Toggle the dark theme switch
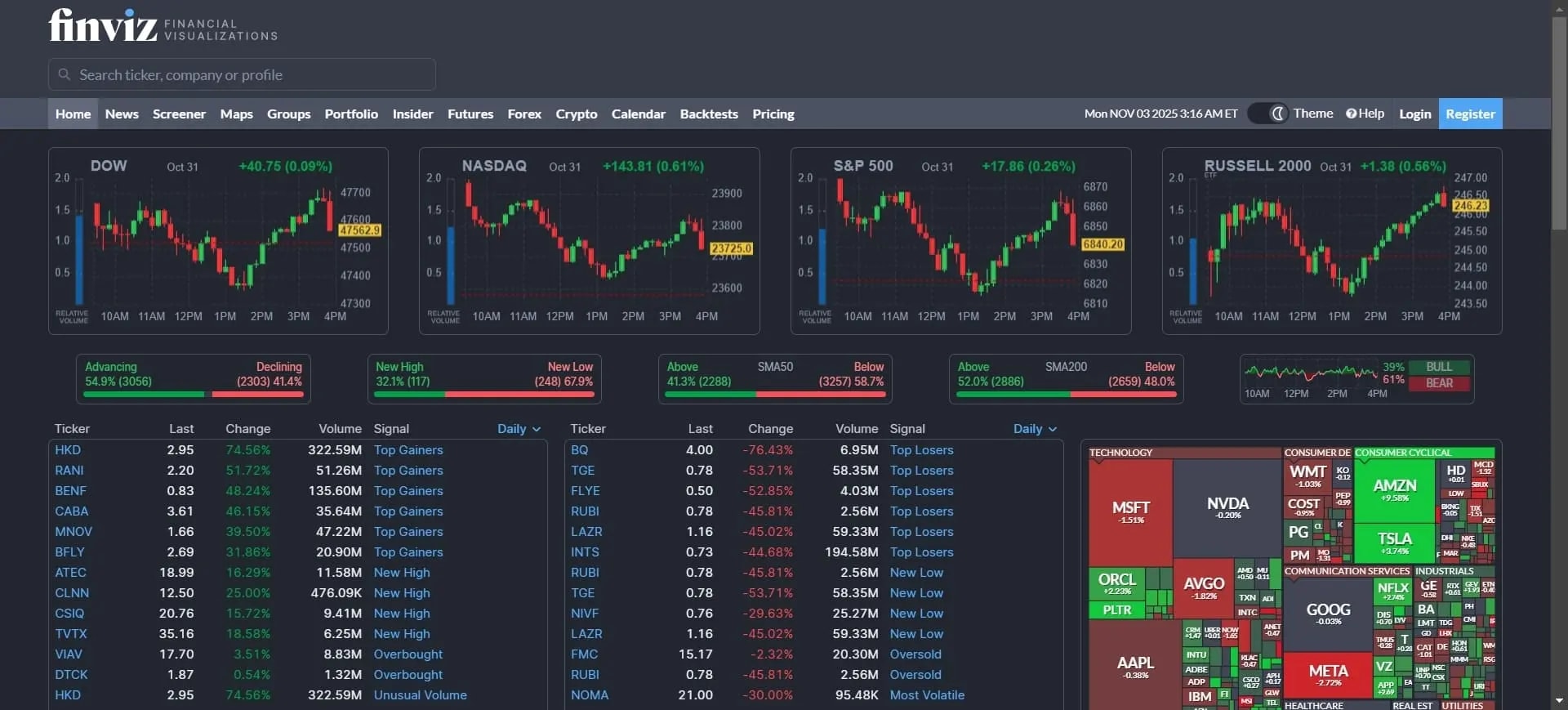 click(x=1268, y=114)
